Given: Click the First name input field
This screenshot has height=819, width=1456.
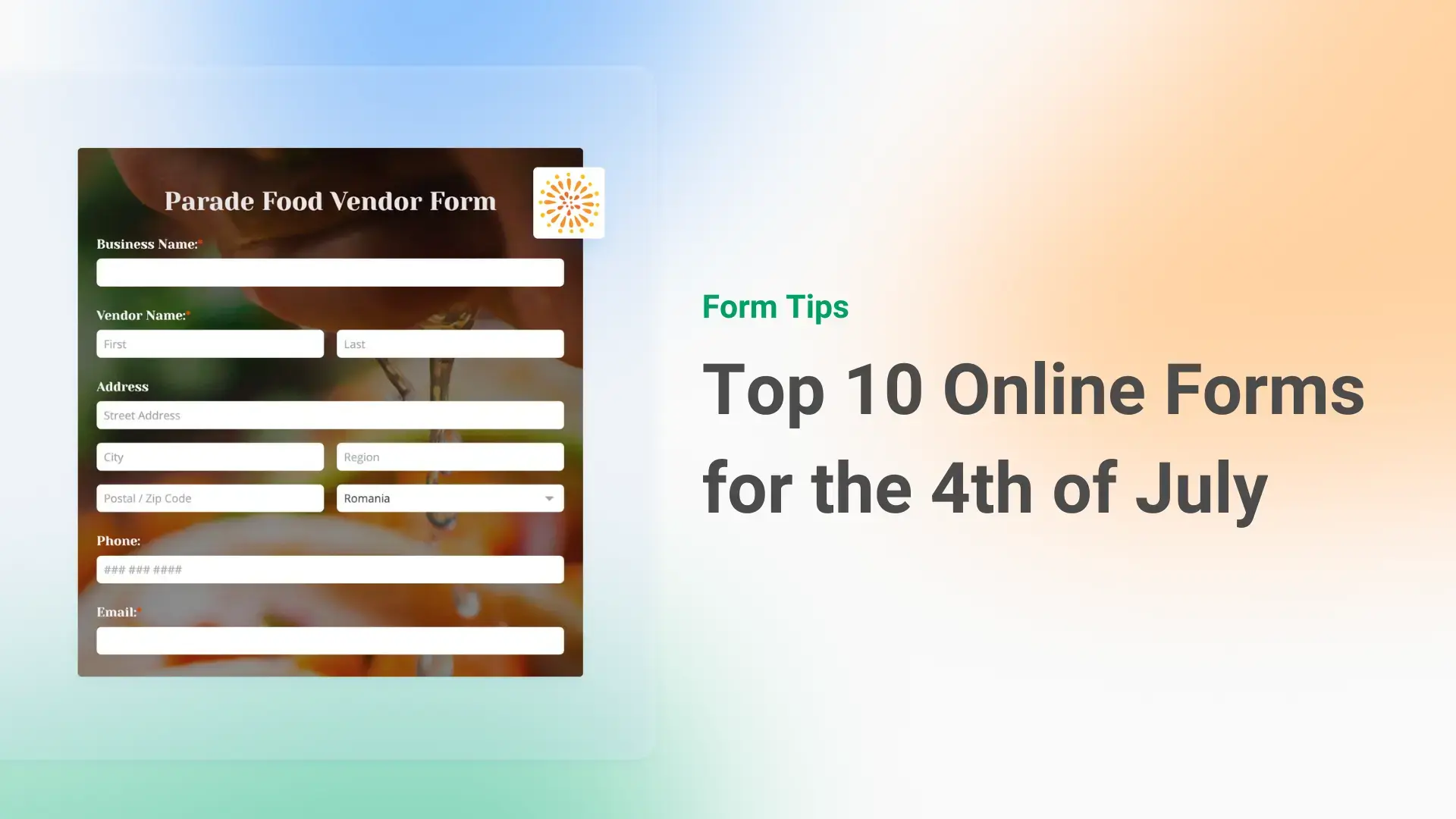Looking at the screenshot, I should click(209, 344).
